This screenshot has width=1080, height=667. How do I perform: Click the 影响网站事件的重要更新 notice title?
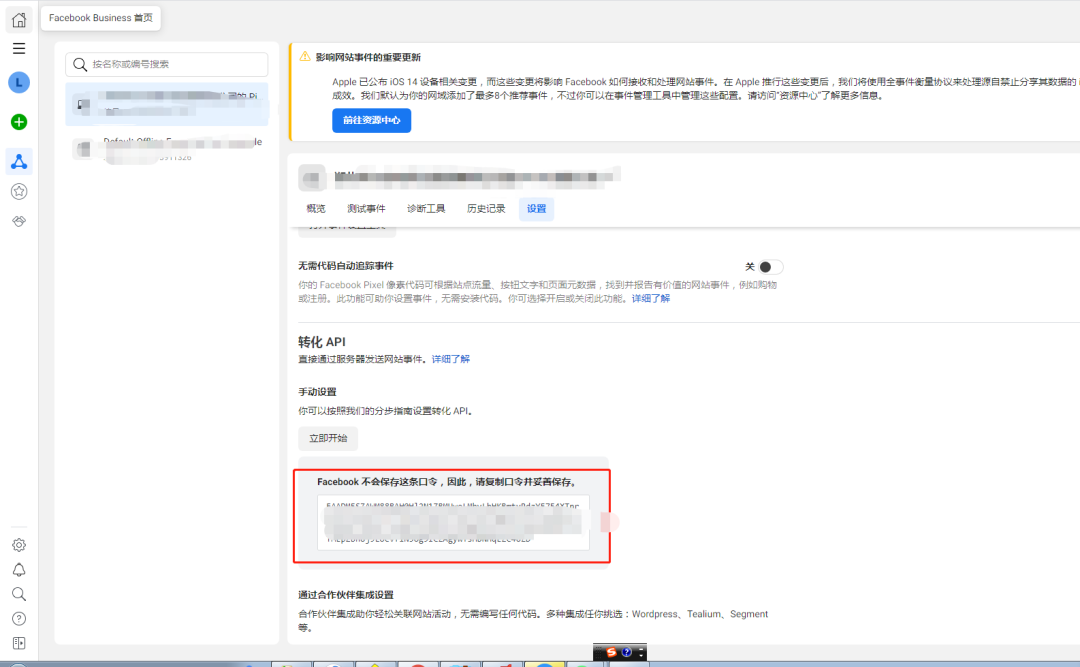click(x=368, y=57)
